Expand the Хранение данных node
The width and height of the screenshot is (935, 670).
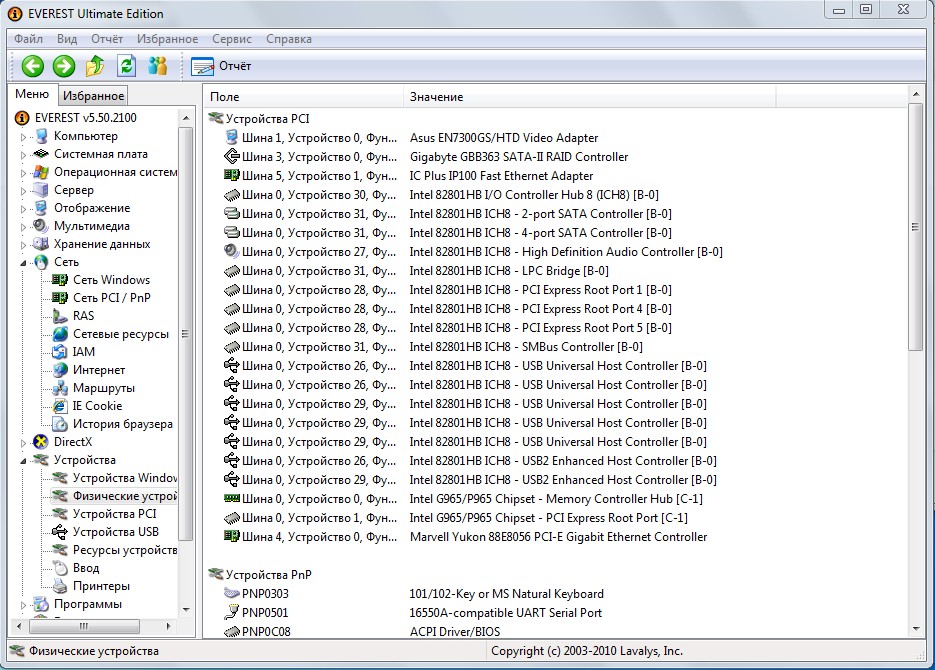[23, 244]
